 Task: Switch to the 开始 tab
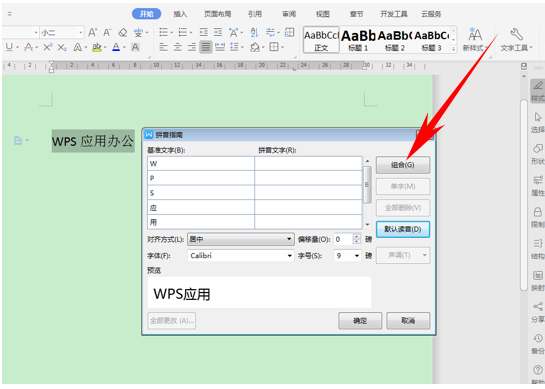click(146, 14)
